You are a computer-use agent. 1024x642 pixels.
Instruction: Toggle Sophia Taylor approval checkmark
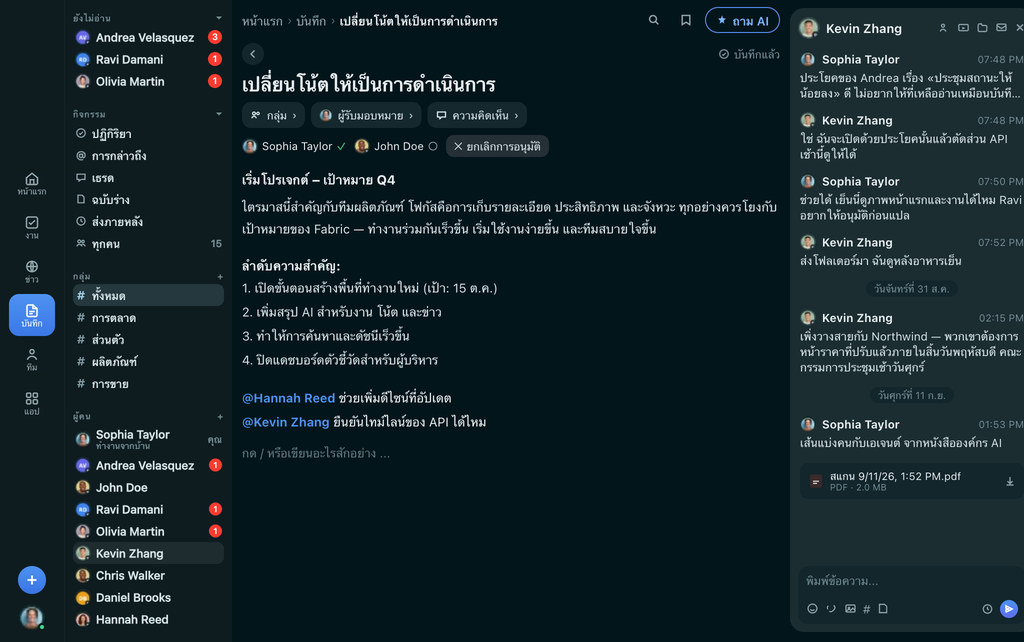tap(341, 146)
